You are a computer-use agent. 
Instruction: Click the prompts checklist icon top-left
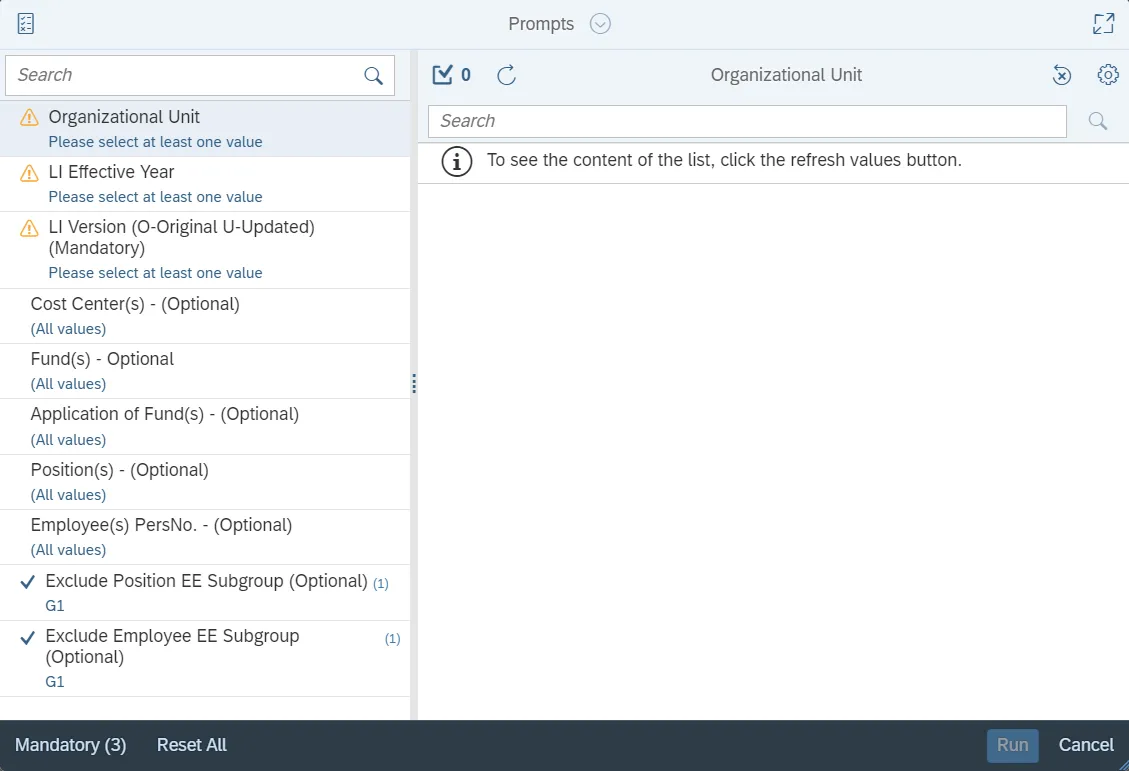point(26,24)
